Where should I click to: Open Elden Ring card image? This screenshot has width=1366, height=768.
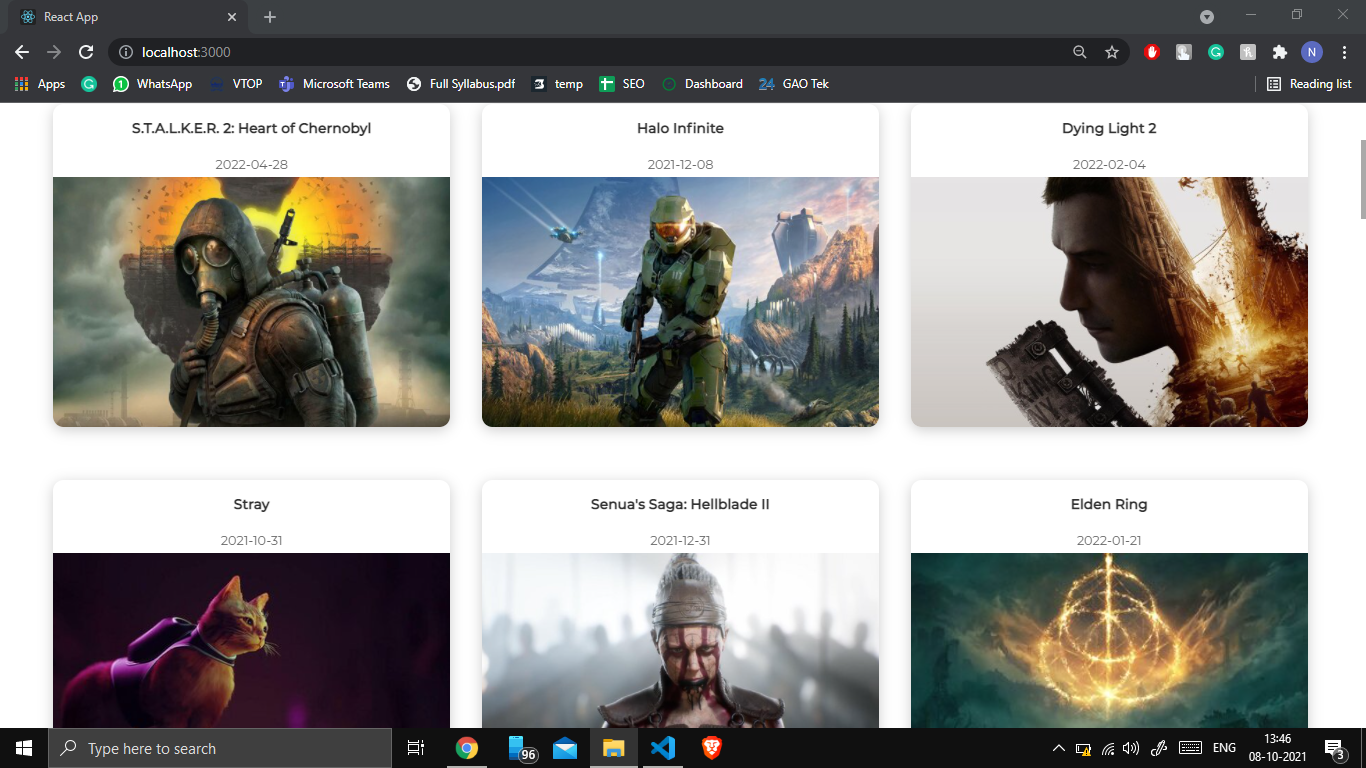(1109, 640)
